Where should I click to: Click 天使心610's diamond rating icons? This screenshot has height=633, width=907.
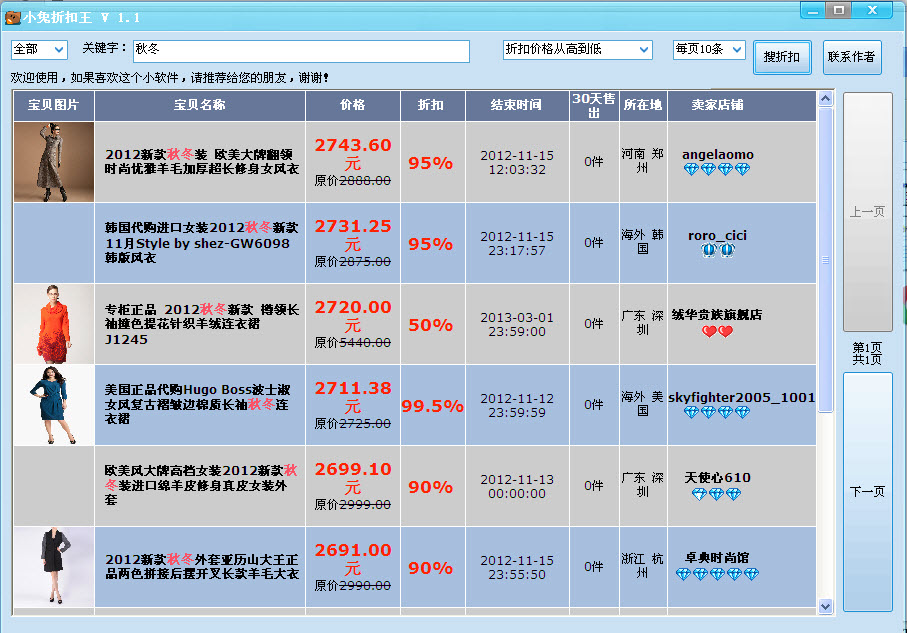click(x=717, y=495)
